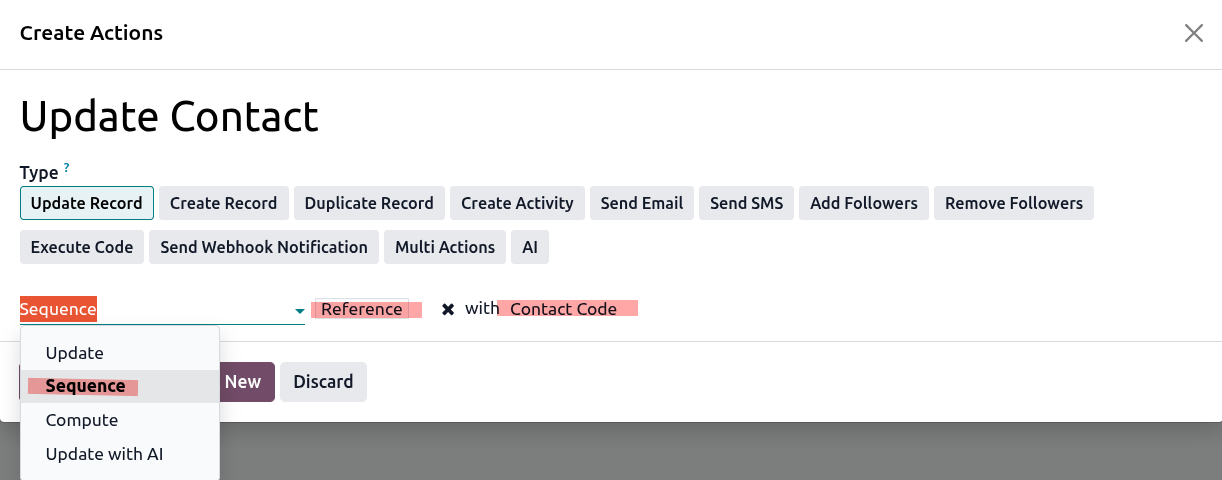
Task: Click the Discard button
Action: coord(323,382)
